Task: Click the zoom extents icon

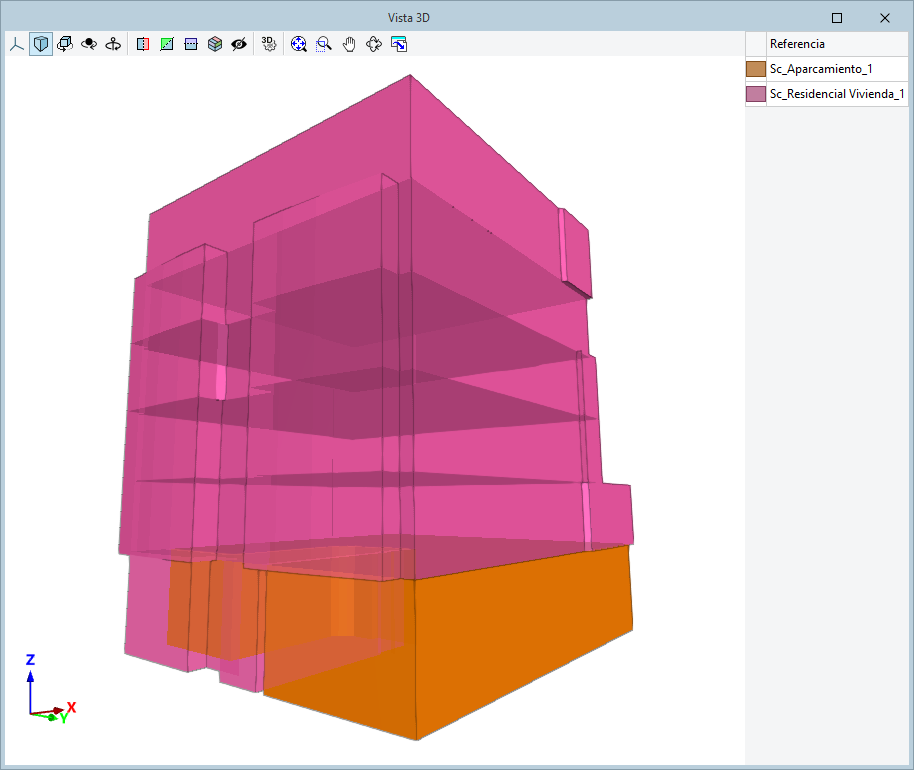Action: point(298,44)
